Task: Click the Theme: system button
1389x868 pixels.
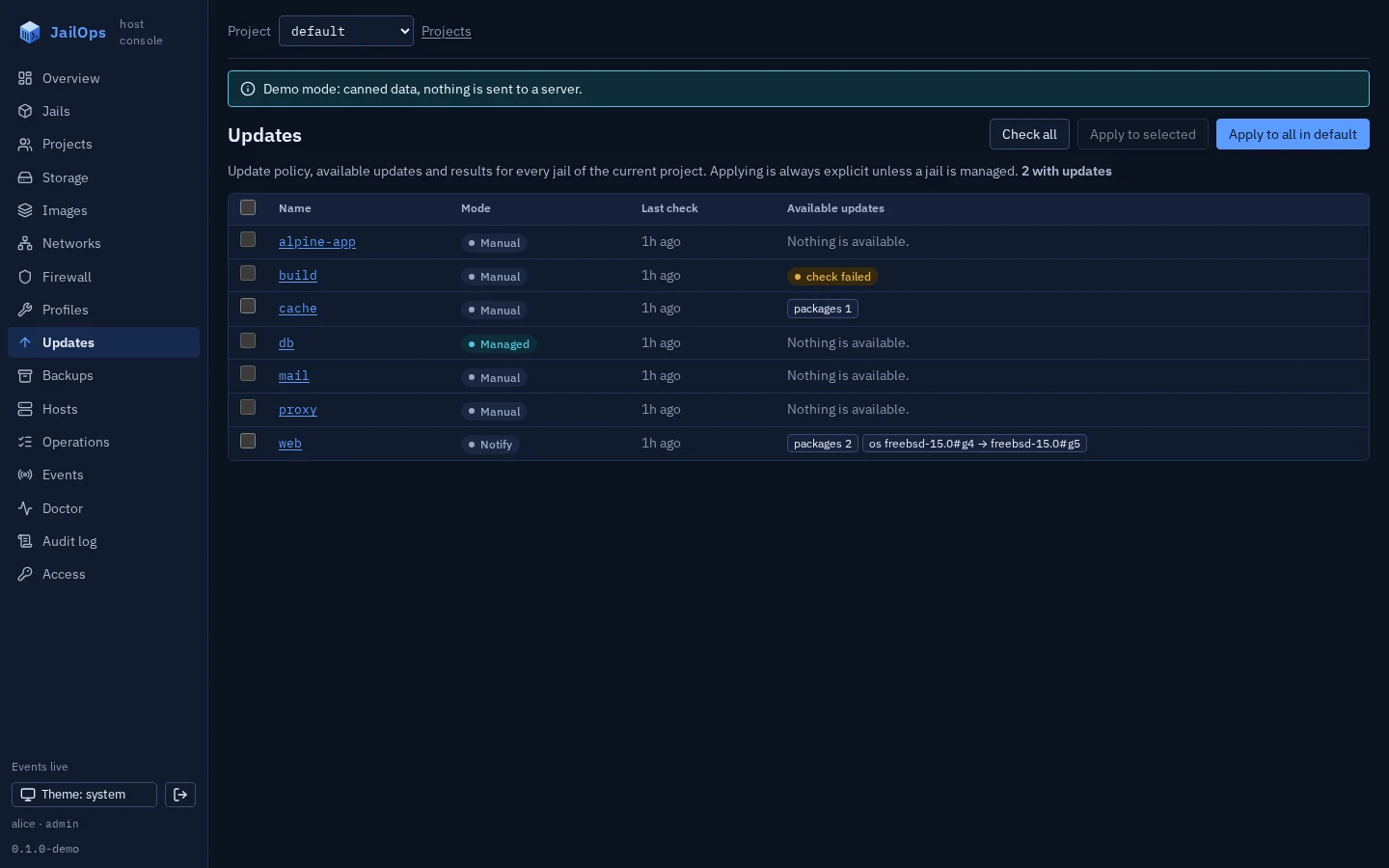Action: pos(84,795)
